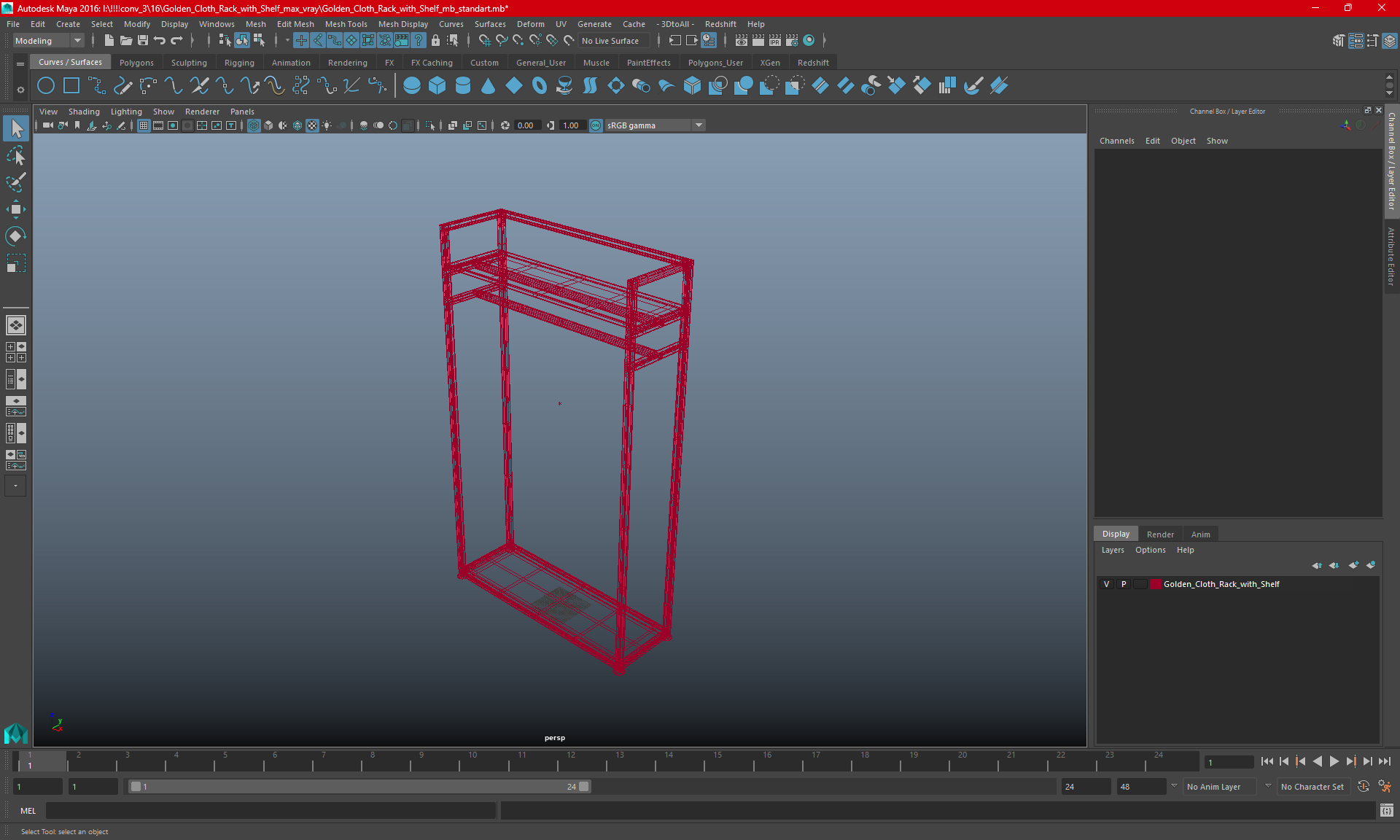Switch to the Render layer tab
The height and width of the screenshot is (840, 1400).
coord(1160,534)
